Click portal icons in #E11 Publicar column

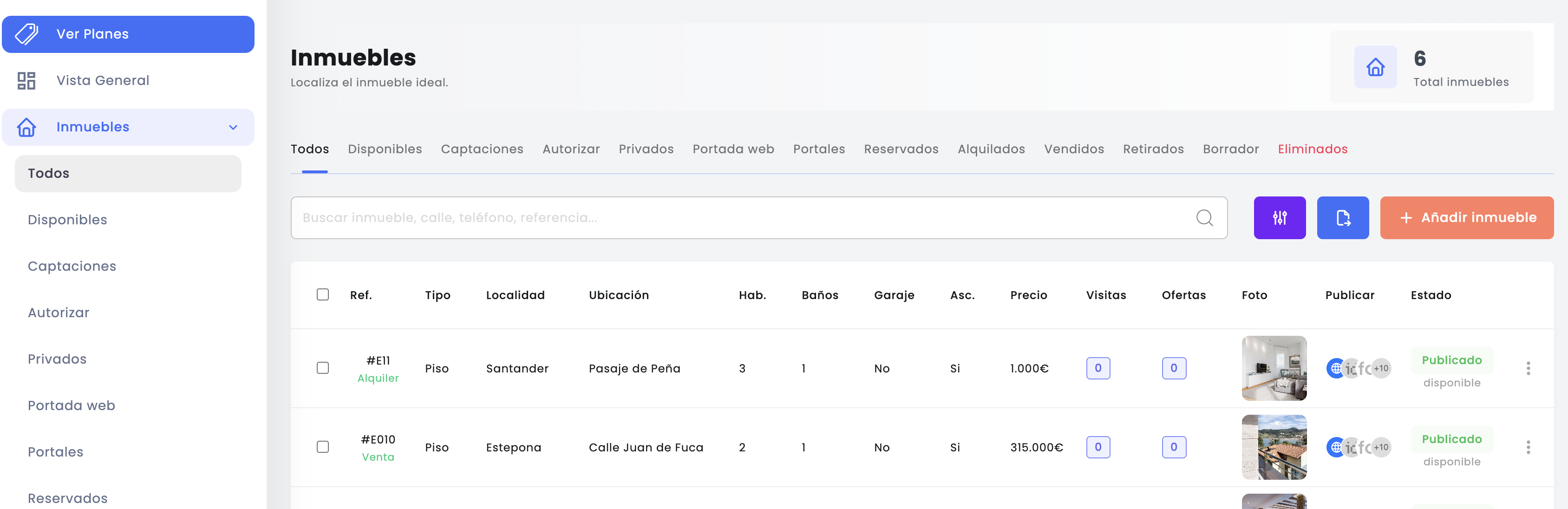tap(1359, 368)
